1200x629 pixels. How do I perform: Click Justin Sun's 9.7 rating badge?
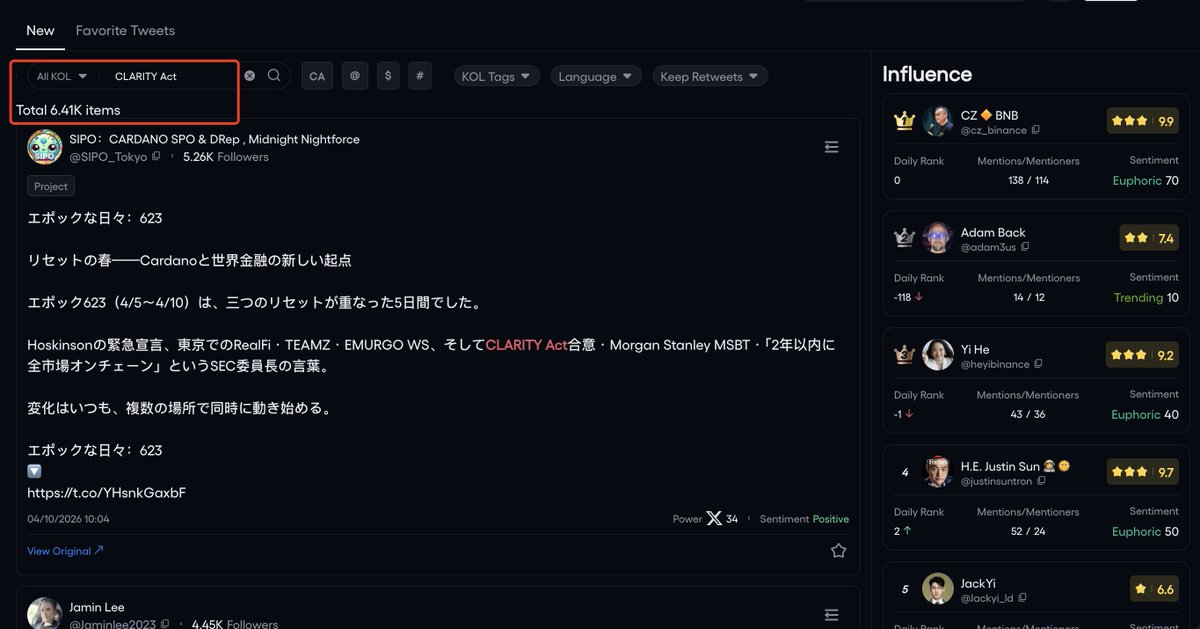1143,472
